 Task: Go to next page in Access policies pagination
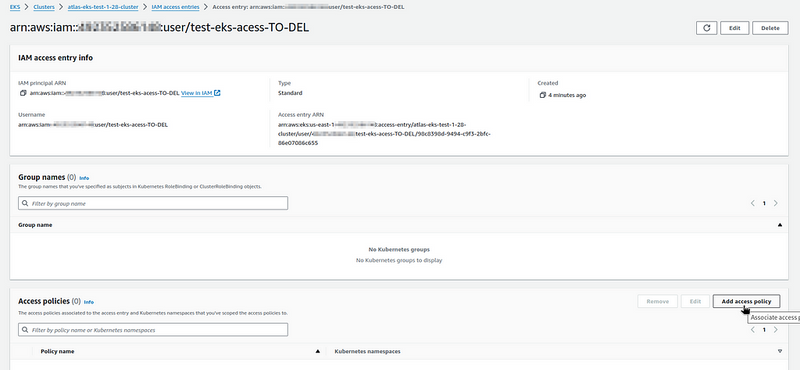pyautogui.click(x=776, y=330)
